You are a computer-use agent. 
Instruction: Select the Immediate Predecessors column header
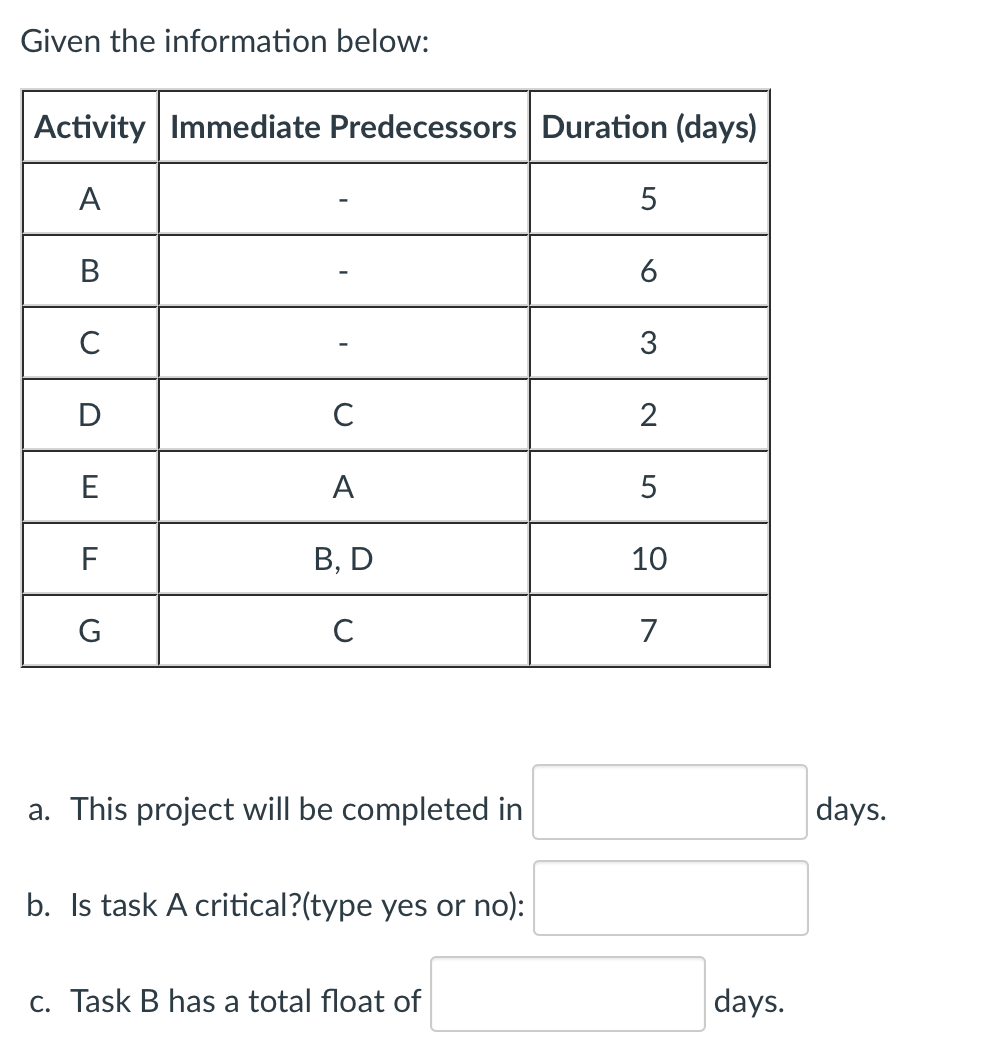(342, 127)
